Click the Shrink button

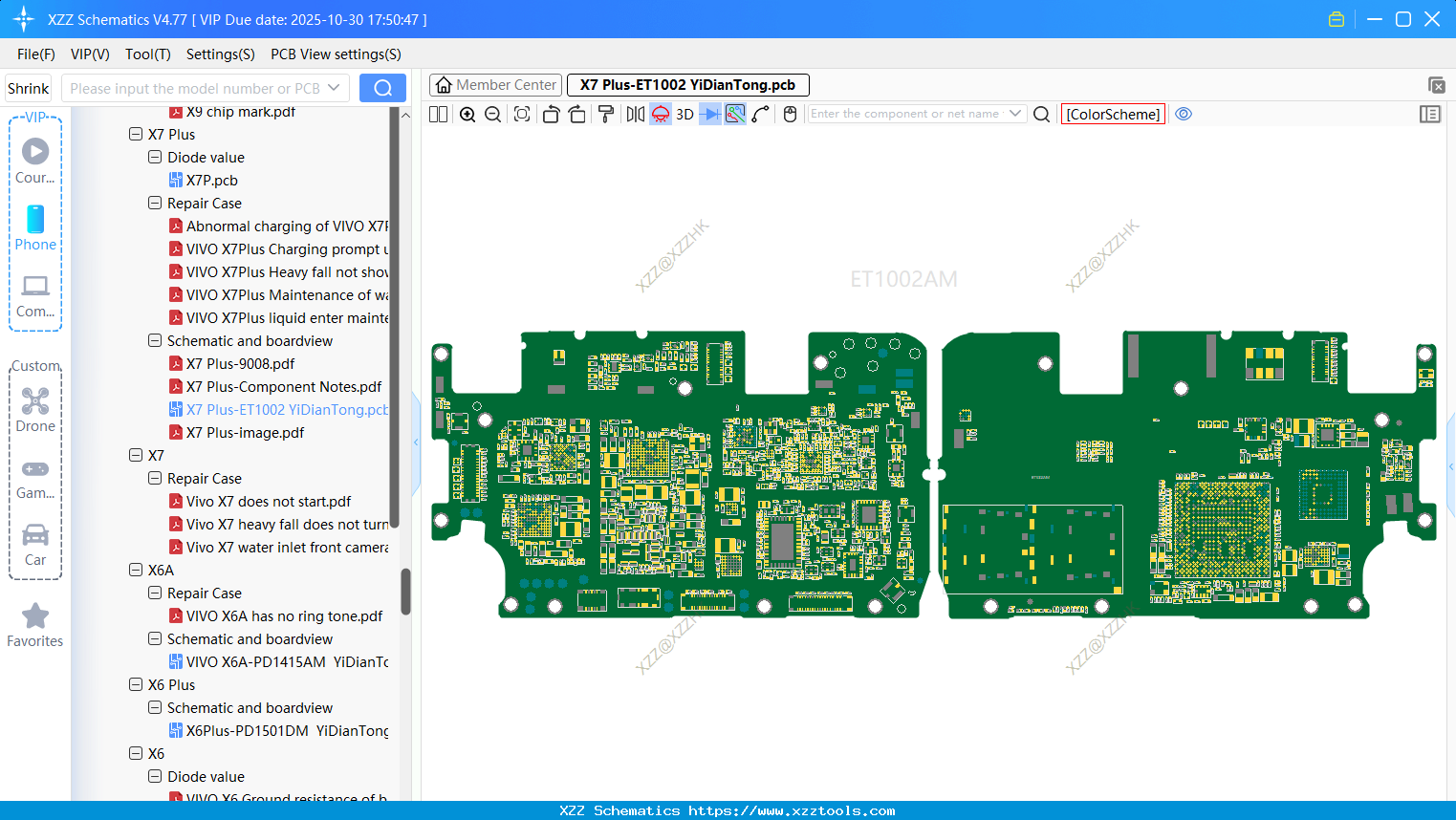pyautogui.click(x=29, y=88)
